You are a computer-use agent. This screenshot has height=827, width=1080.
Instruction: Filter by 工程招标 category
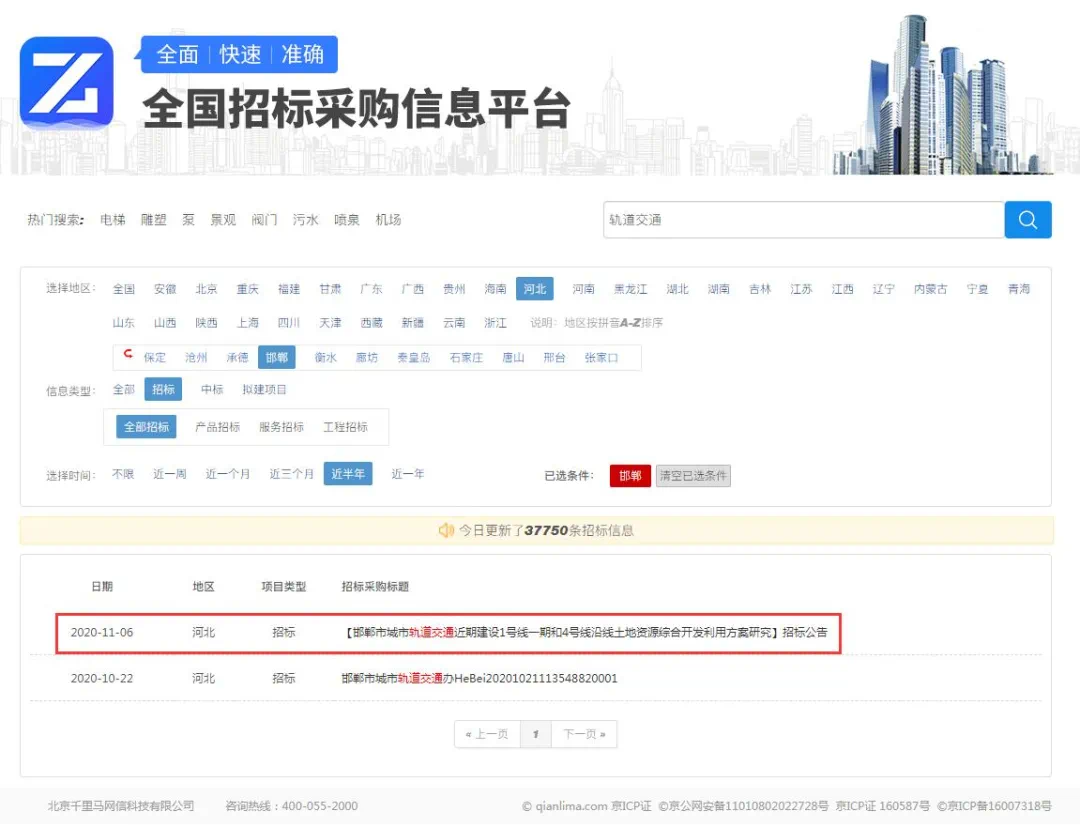[x=345, y=427]
